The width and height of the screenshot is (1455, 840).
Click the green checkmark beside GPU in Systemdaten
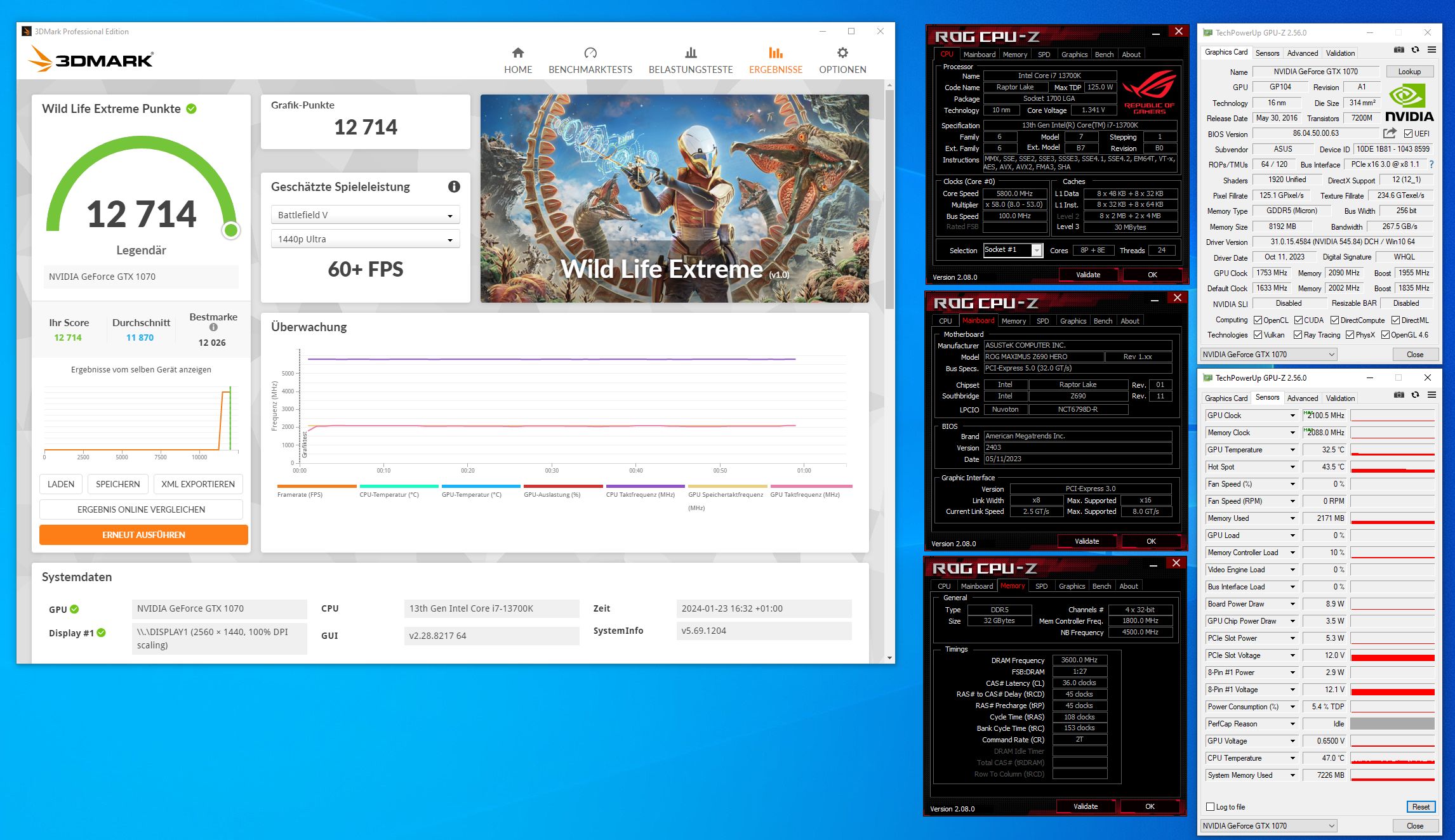pos(74,609)
